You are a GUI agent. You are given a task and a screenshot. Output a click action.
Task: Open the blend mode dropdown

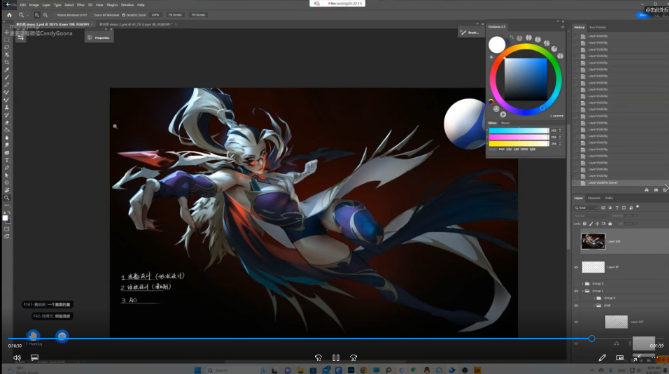coord(592,216)
